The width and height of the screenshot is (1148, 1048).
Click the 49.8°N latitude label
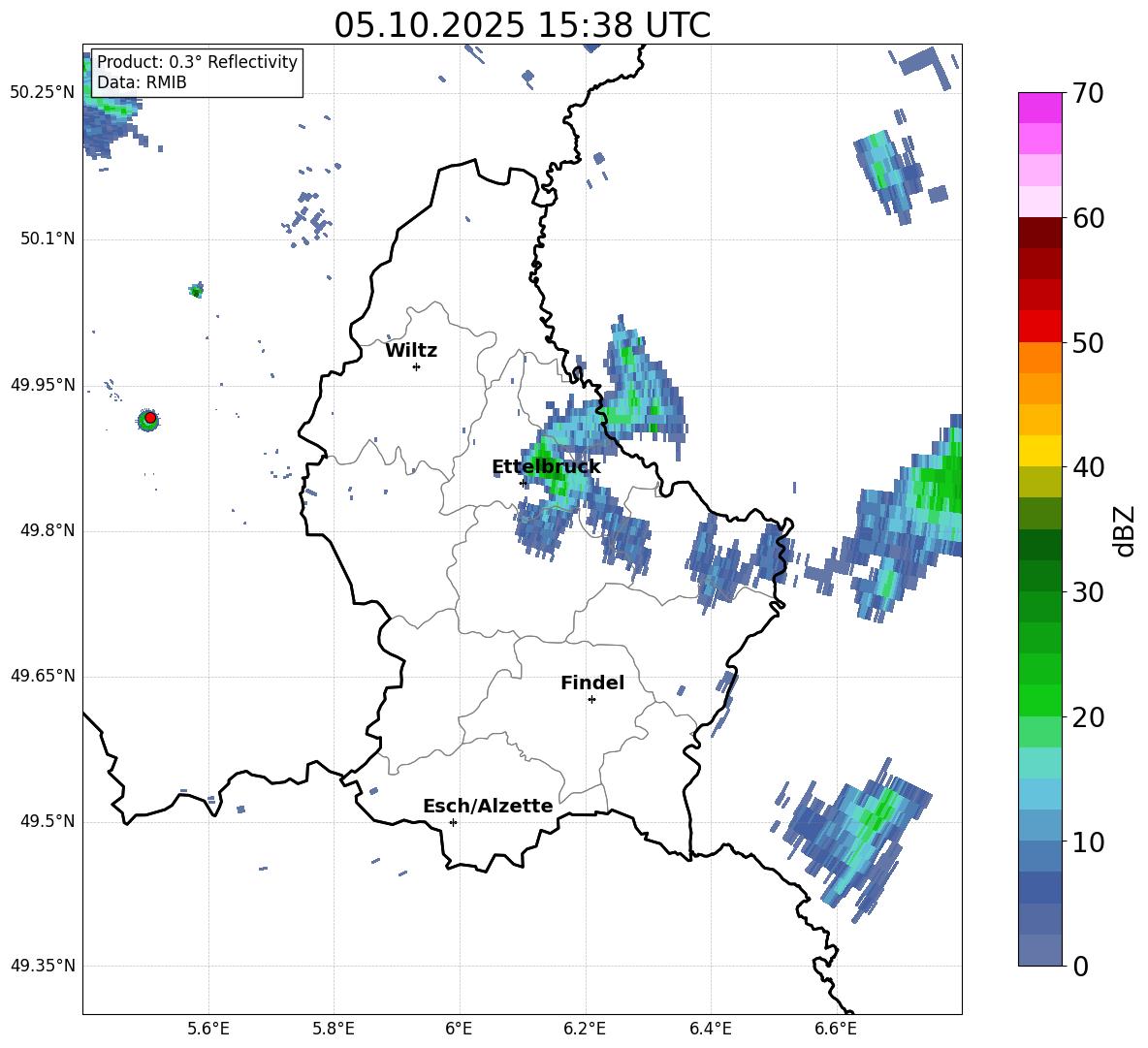(48, 530)
